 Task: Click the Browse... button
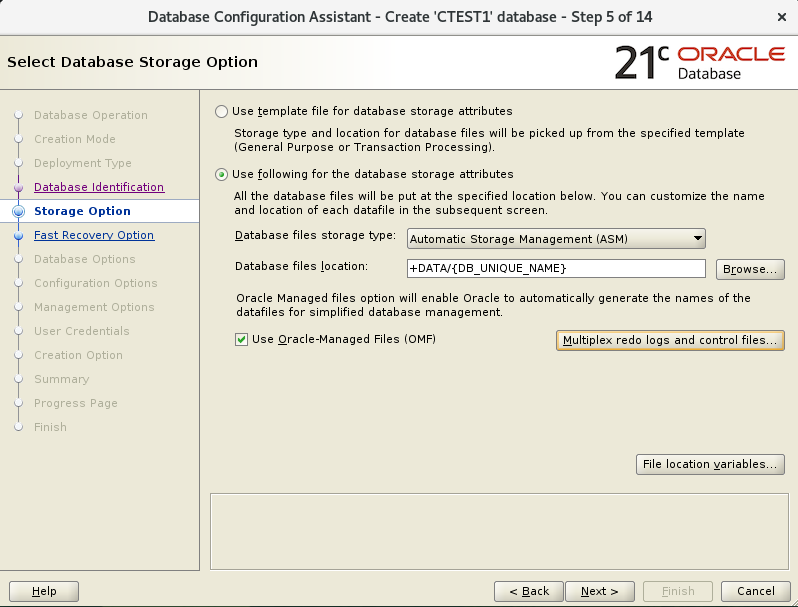pos(750,269)
